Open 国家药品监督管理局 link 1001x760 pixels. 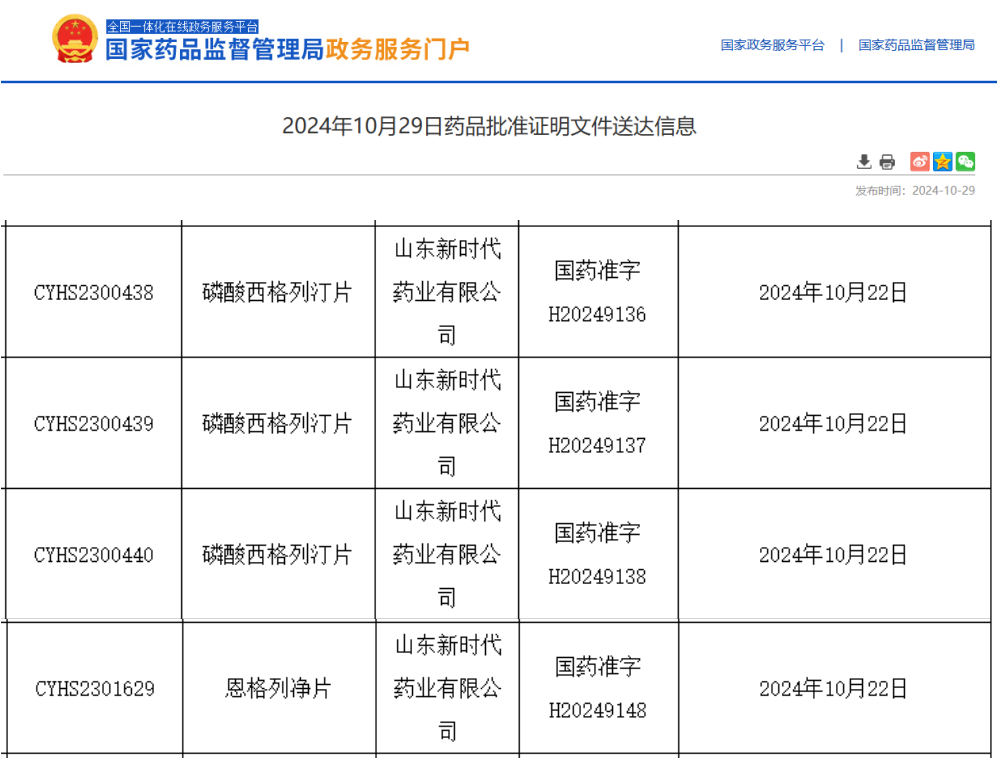coord(916,45)
